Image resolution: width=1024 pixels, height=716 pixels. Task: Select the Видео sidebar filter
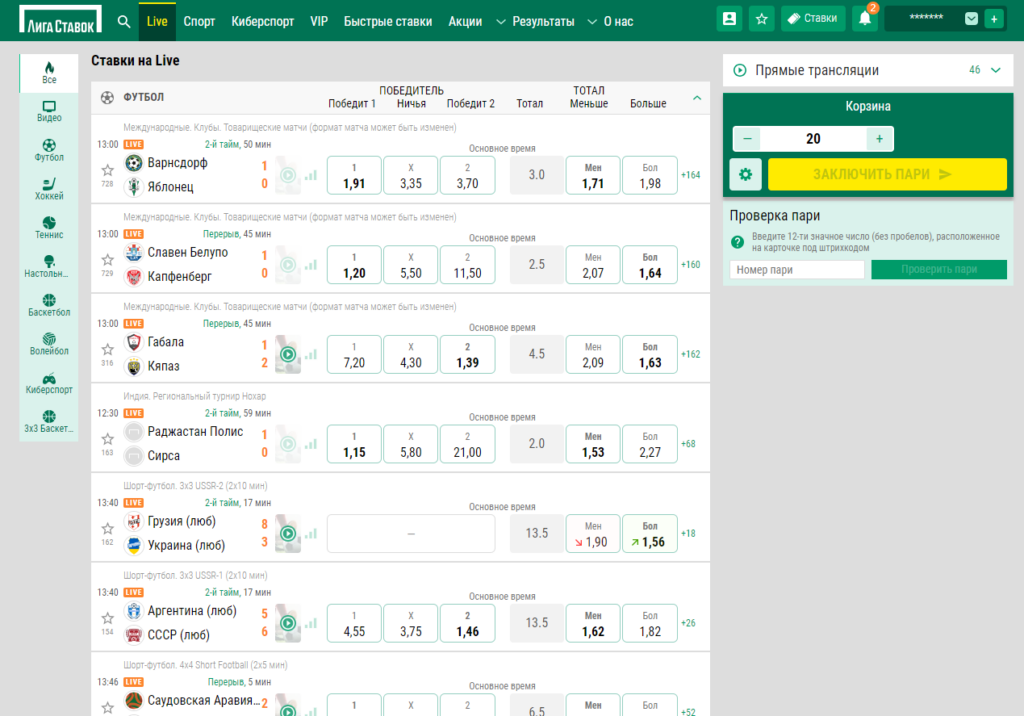pyautogui.click(x=49, y=112)
